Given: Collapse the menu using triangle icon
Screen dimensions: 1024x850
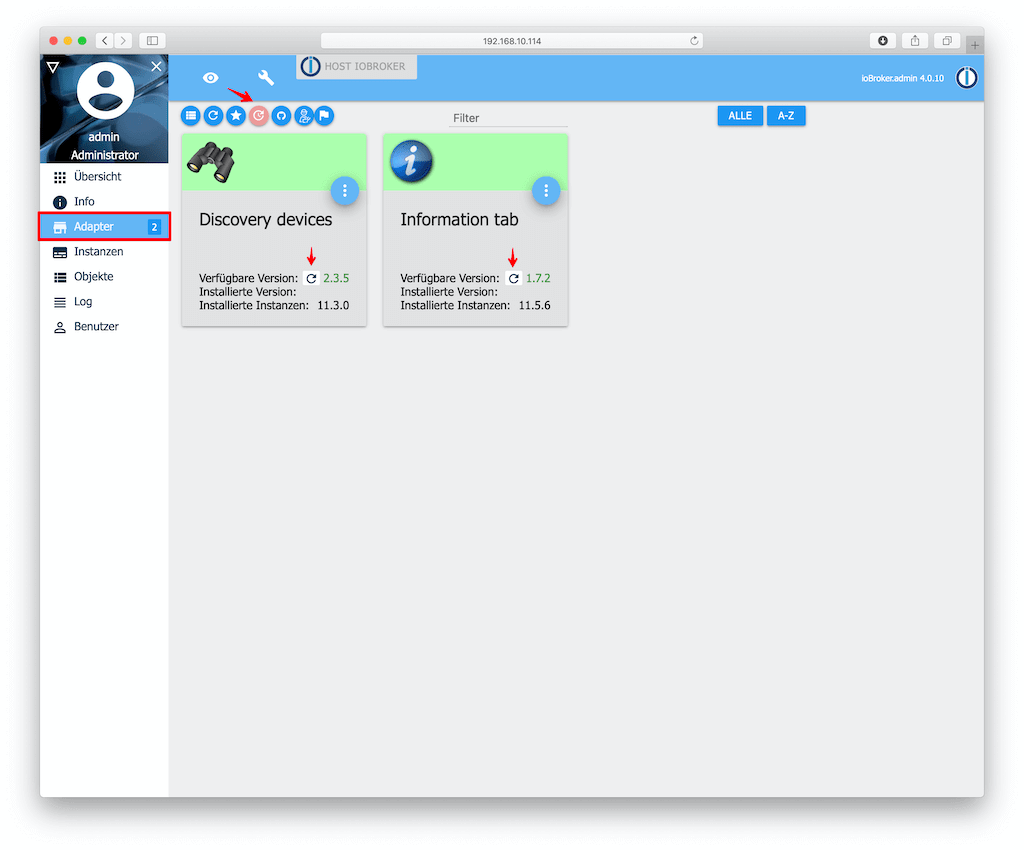Looking at the screenshot, I should [x=53, y=67].
